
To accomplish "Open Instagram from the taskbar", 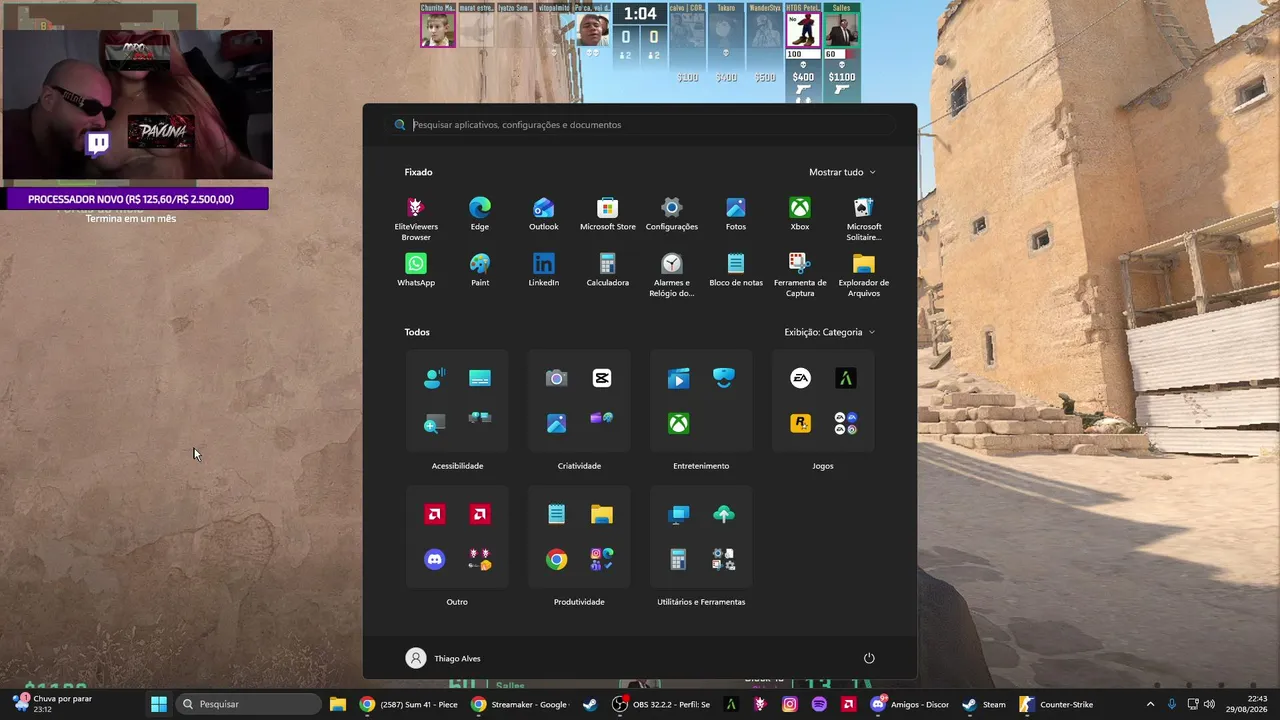I will (790, 704).
